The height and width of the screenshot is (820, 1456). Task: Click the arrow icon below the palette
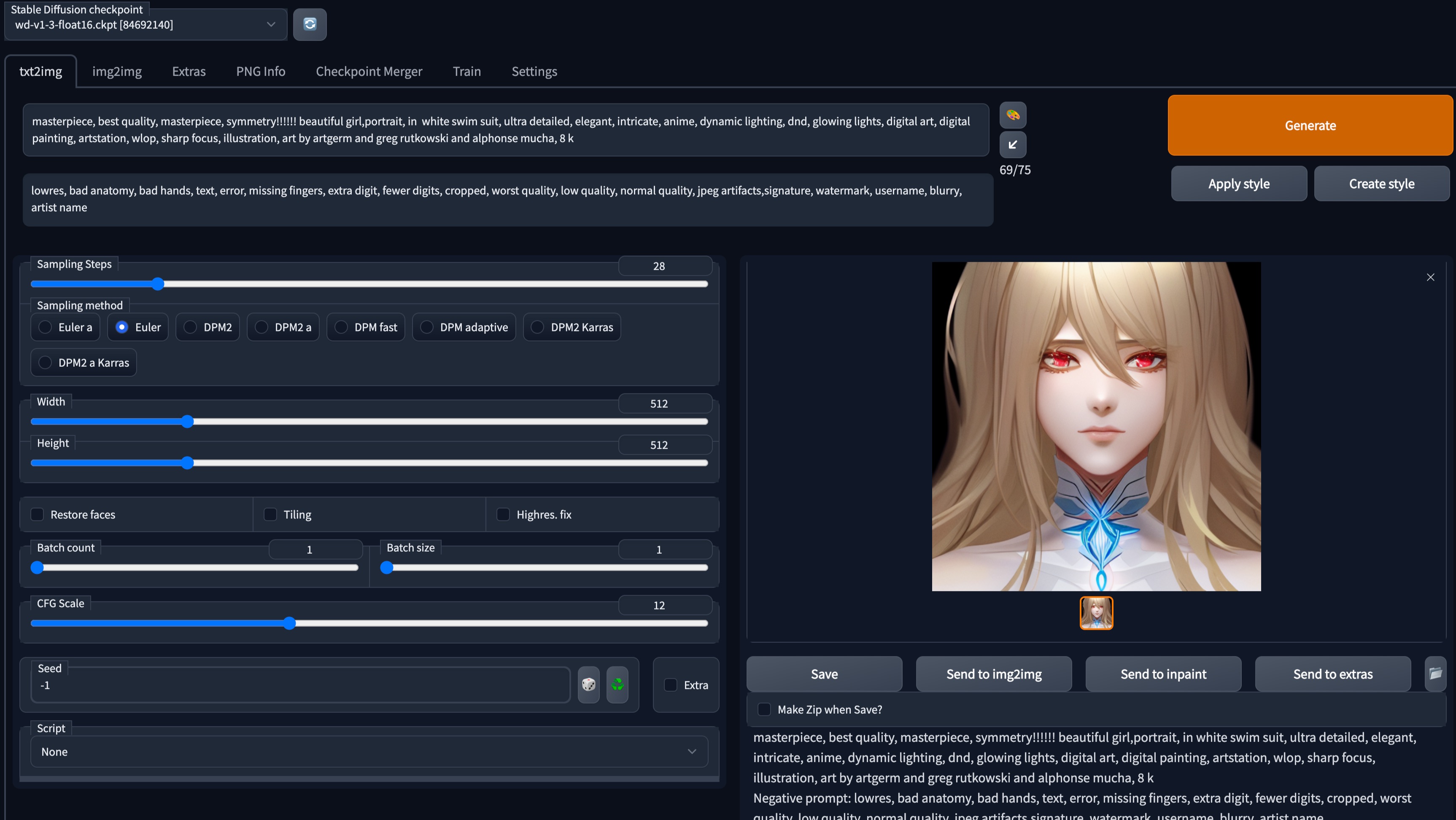click(x=1013, y=145)
